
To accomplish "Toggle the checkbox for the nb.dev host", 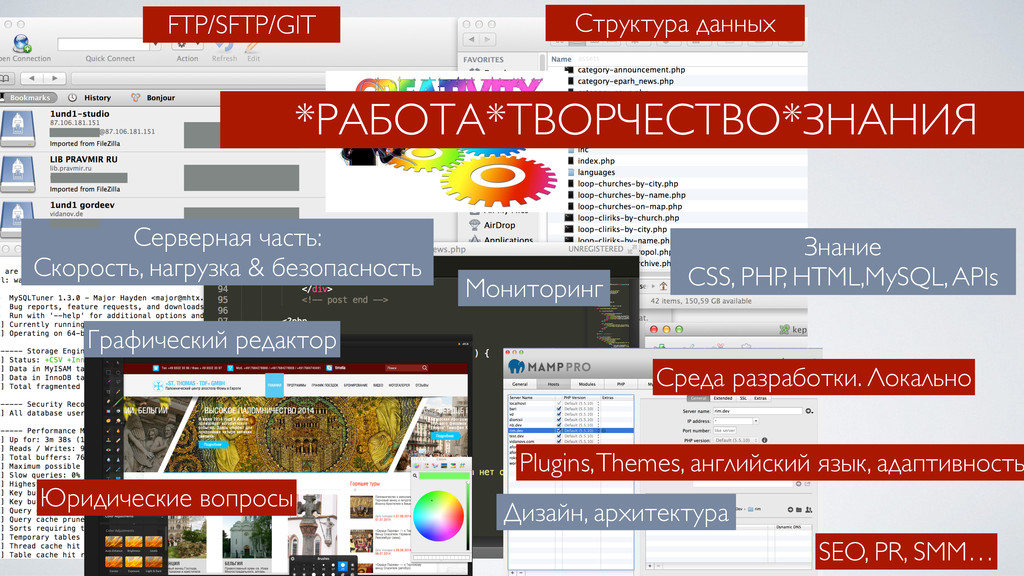I will tap(558, 425).
